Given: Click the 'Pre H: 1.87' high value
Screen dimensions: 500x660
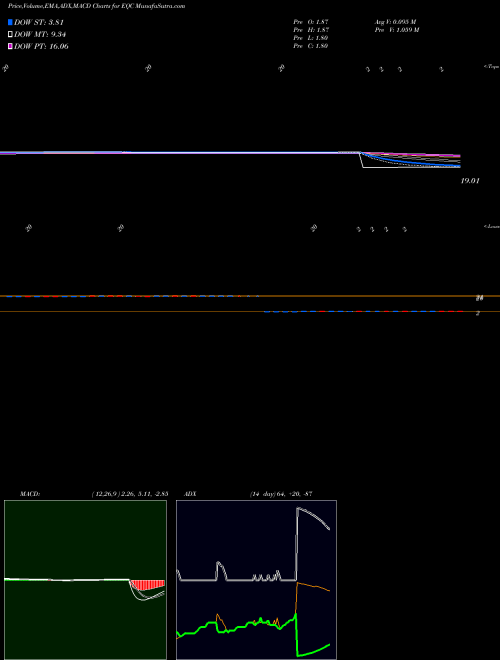Looking at the screenshot, I should pyautogui.click(x=311, y=30).
